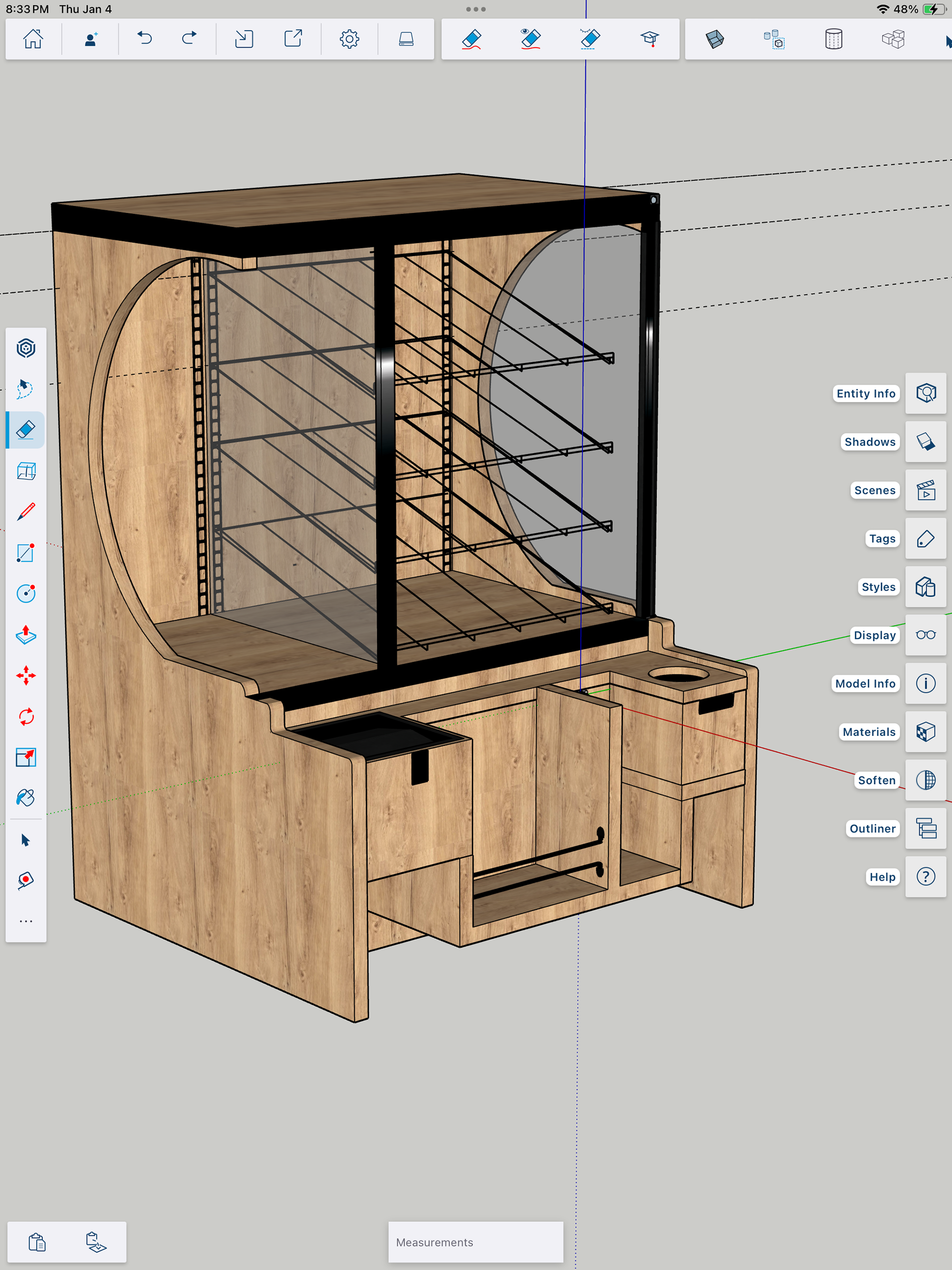Activate the Rotate tool
This screenshot has height=1270, width=952.
tap(26, 717)
